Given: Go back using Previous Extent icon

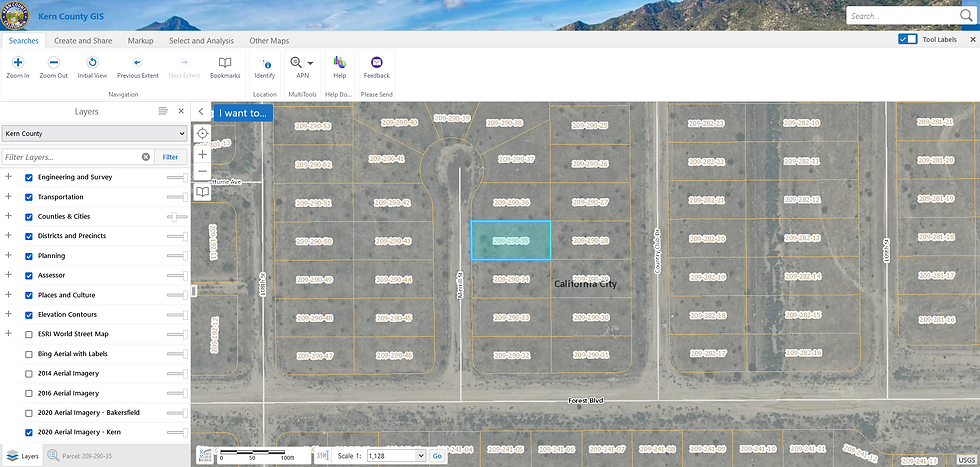Looking at the screenshot, I should 137,62.
